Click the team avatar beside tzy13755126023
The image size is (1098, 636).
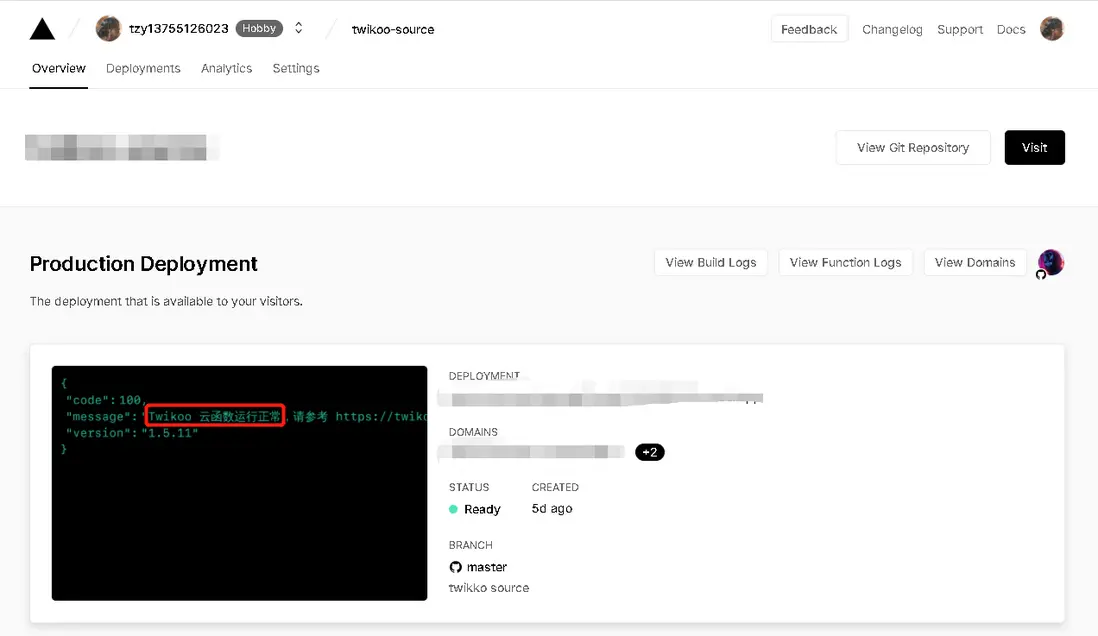pyautogui.click(x=108, y=29)
